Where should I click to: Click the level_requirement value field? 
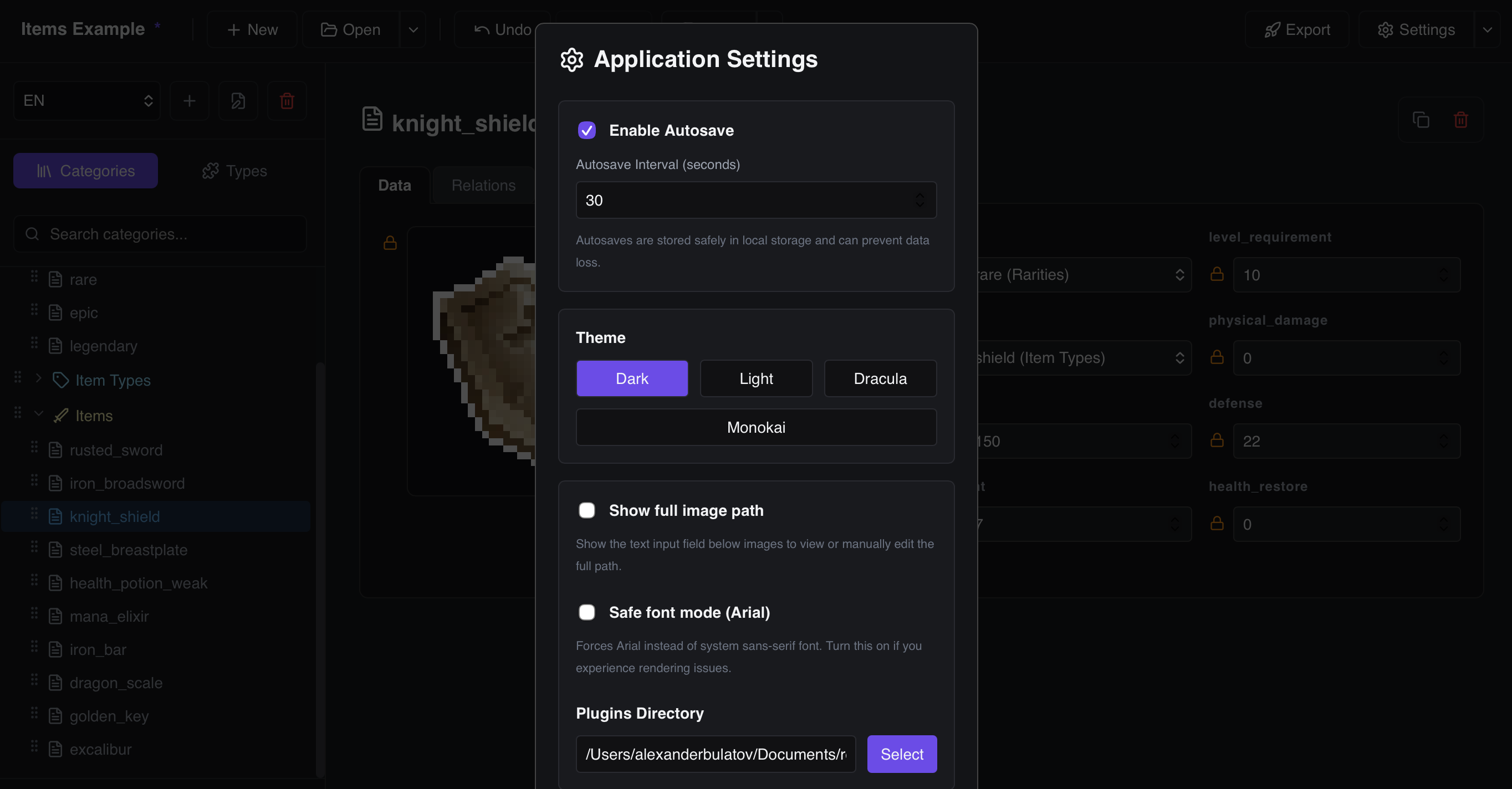point(1346,274)
